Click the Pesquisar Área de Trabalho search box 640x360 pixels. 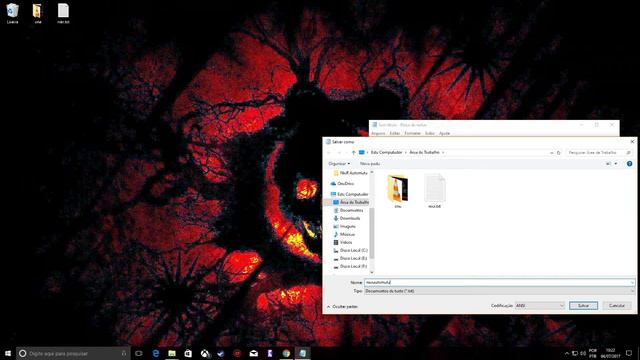pyautogui.click(x=599, y=153)
